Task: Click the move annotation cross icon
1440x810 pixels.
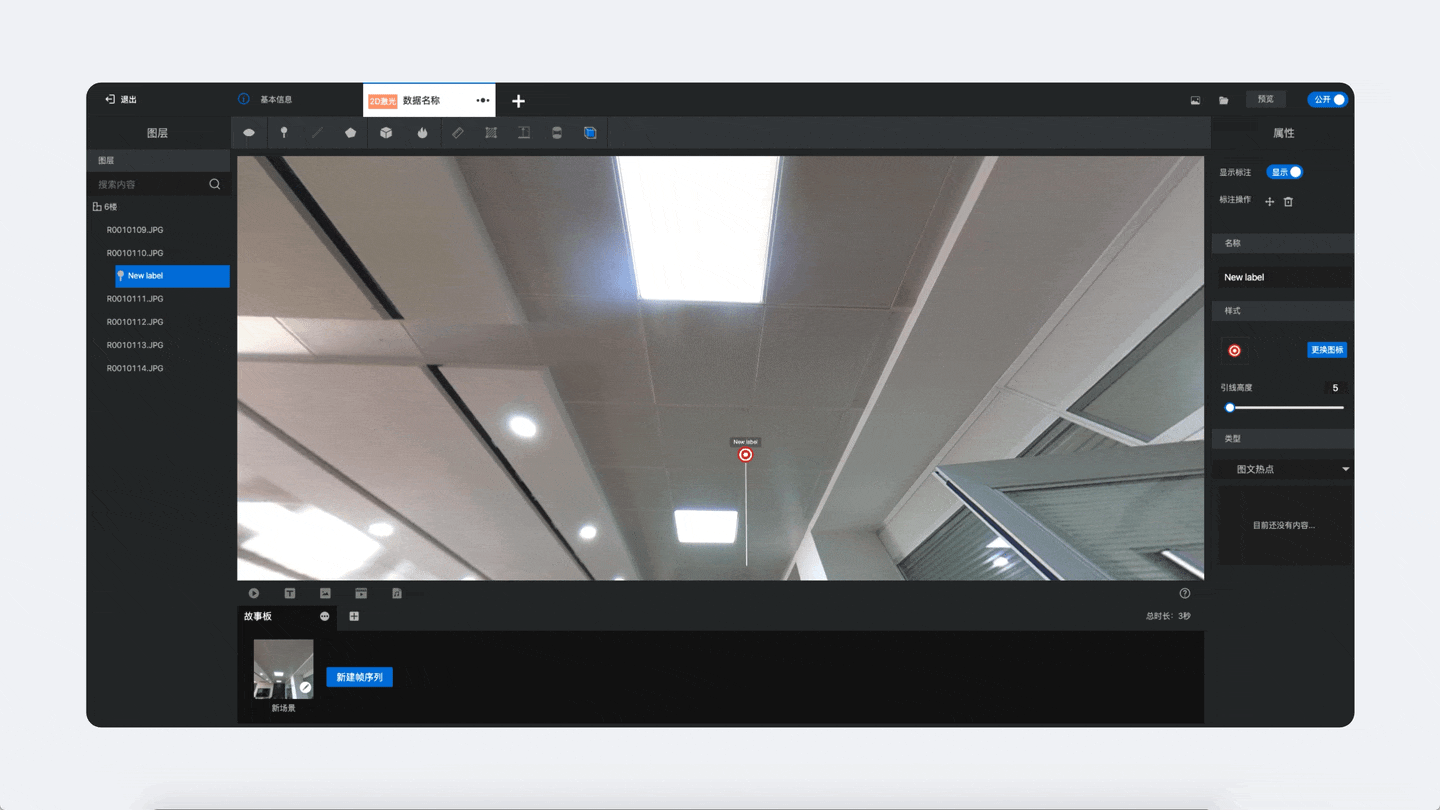Action: pos(1270,201)
